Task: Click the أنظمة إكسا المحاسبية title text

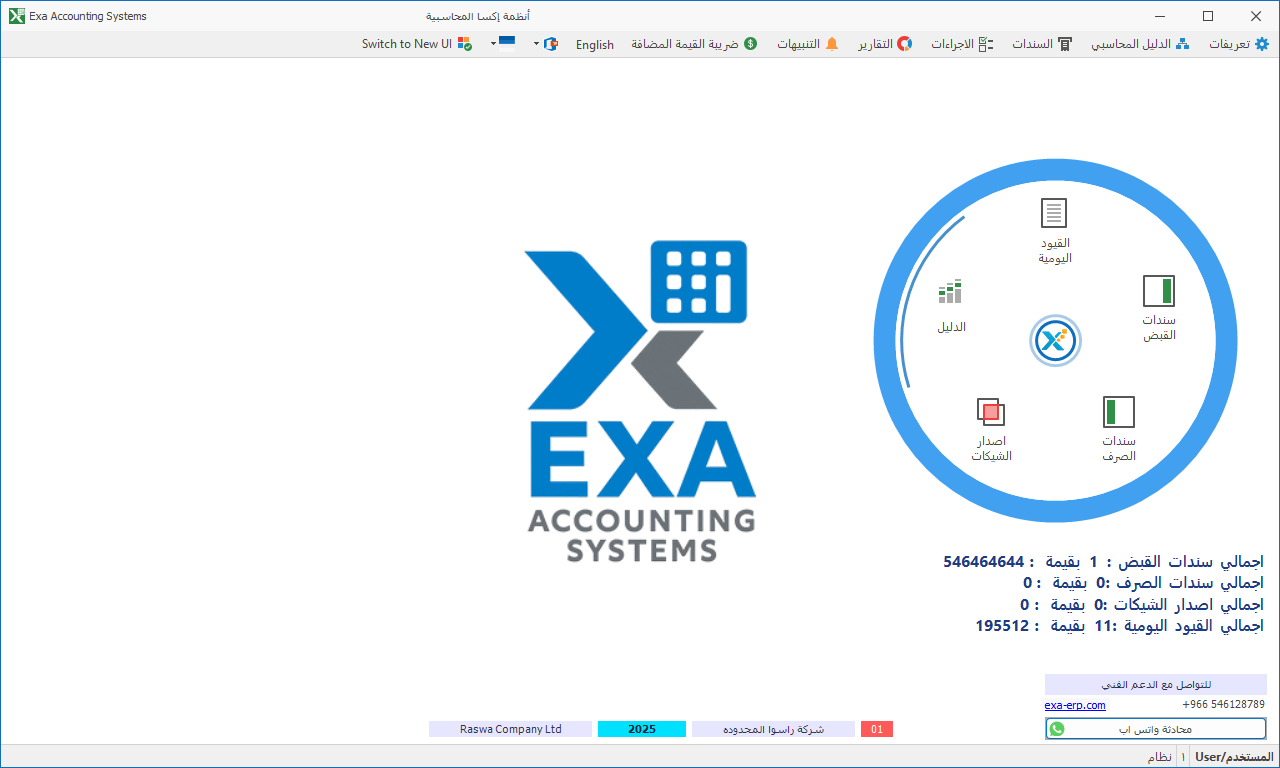Action: 478,16
